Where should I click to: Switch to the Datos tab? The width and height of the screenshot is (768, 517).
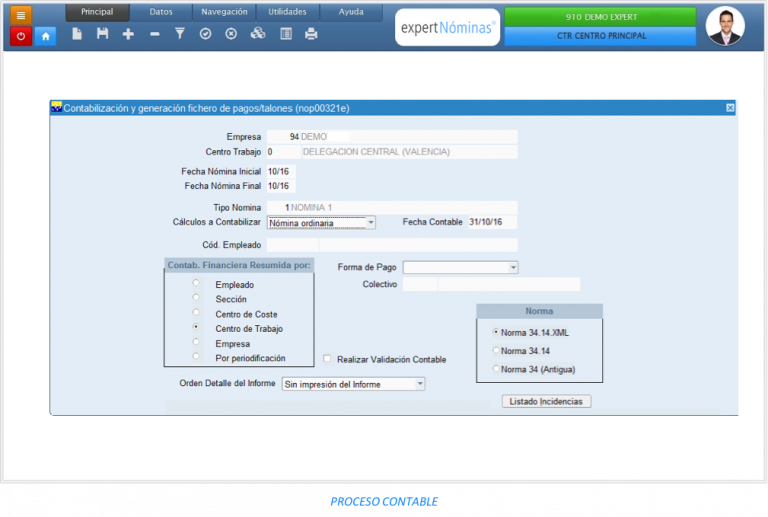coord(160,12)
